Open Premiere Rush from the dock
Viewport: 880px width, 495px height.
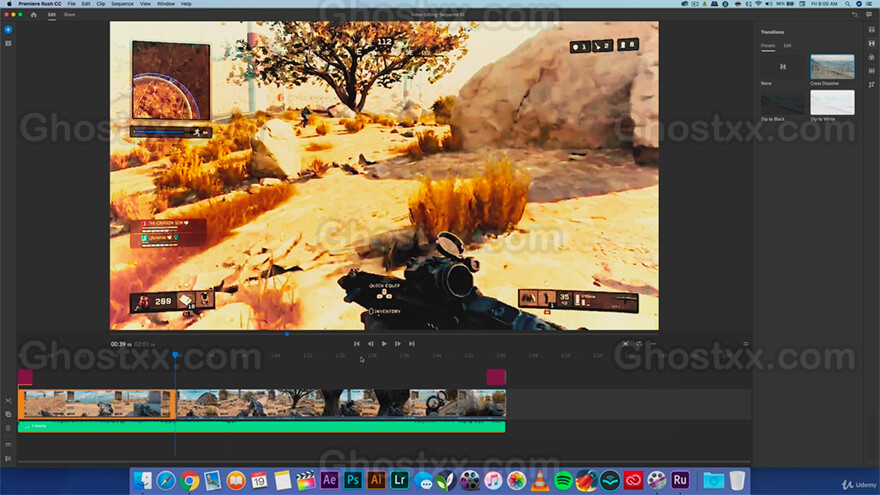pos(680,480)
